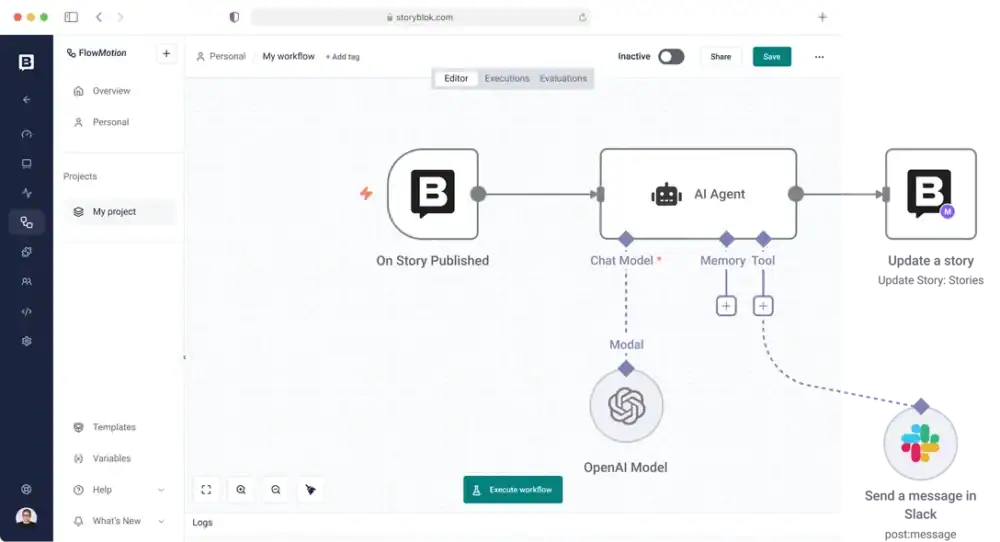
Task: Click the browser forward arrow
Action: coord(120,17)
